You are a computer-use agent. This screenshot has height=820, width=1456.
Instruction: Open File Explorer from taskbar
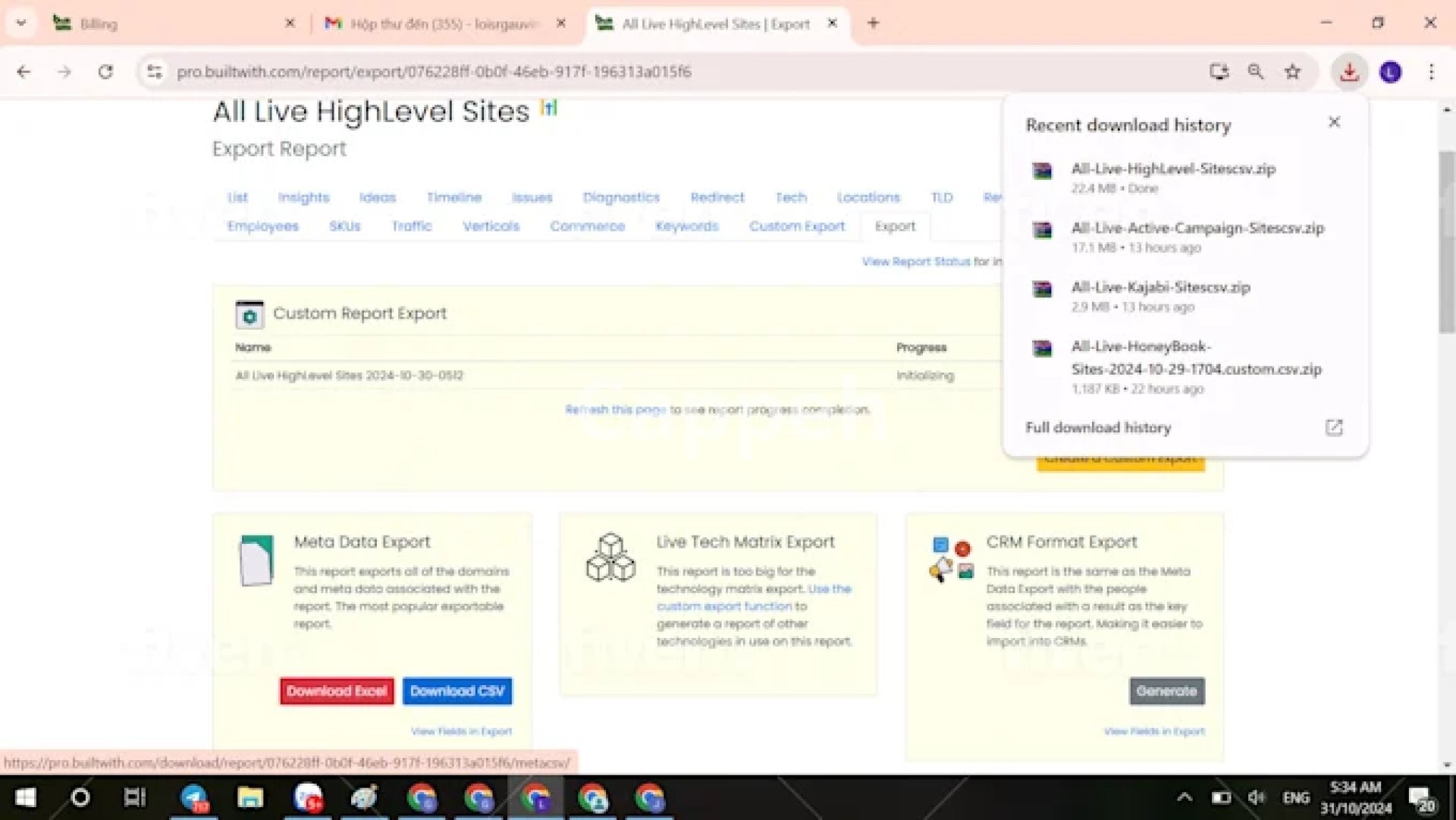[249, 798]
